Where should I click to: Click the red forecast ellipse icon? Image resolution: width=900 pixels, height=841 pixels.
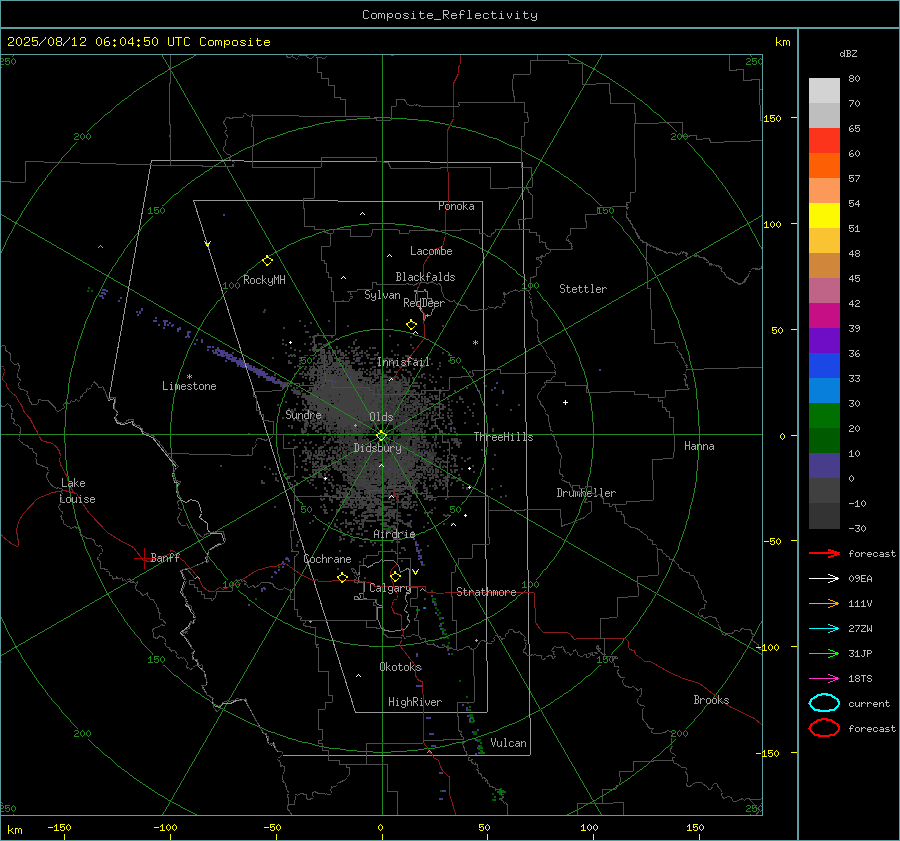(x=824, y=728)
